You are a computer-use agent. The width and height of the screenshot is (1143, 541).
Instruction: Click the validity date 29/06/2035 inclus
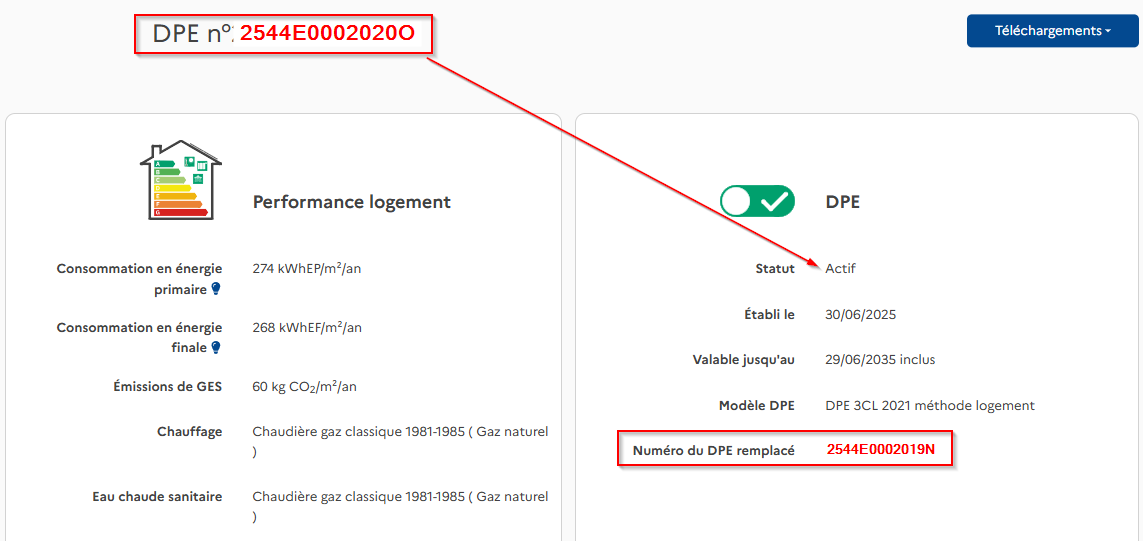point(880,359)
